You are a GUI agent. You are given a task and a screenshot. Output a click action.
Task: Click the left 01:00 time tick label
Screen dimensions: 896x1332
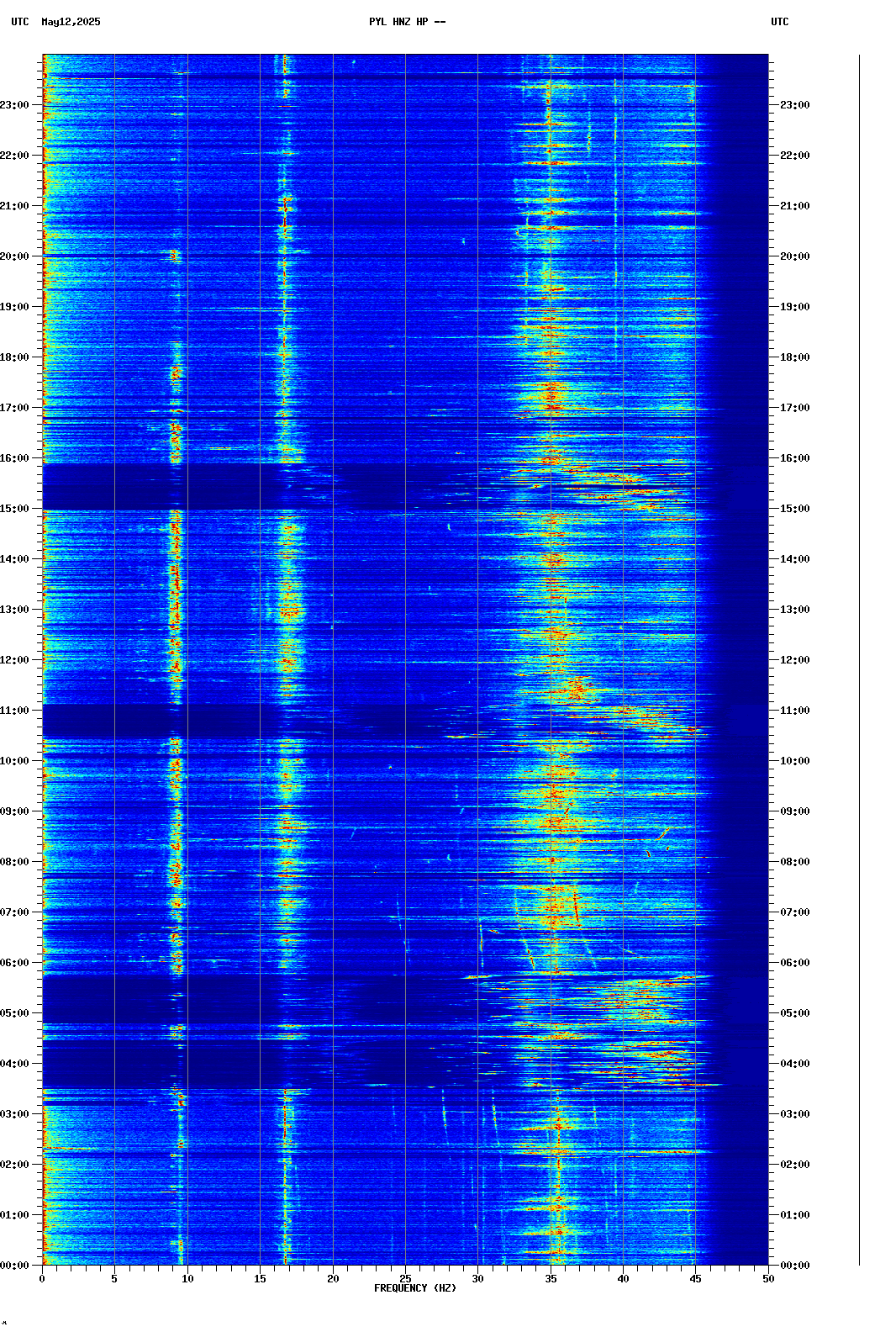14,1215
